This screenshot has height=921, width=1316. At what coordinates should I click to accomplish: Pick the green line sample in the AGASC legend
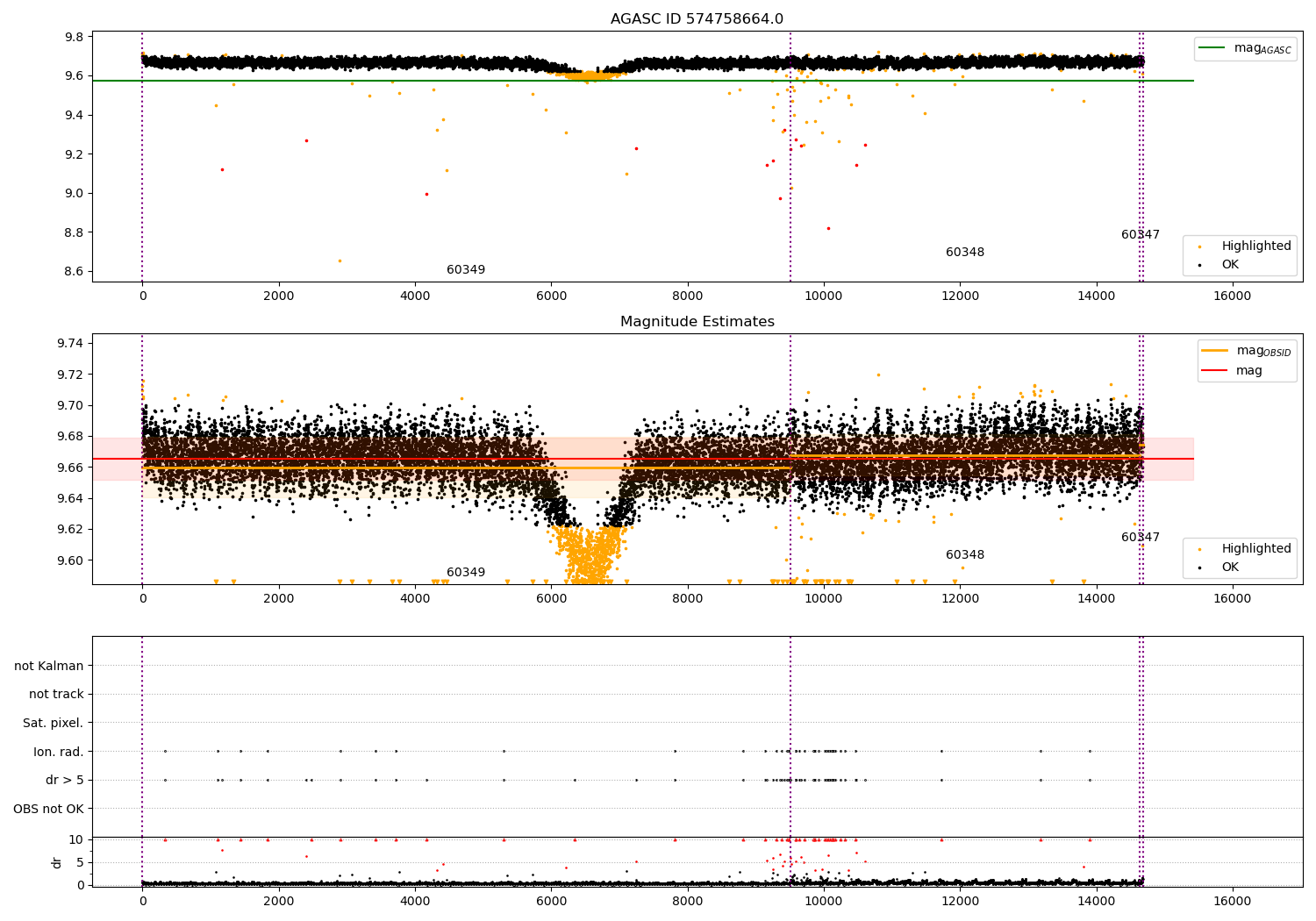coord(1213,48)
